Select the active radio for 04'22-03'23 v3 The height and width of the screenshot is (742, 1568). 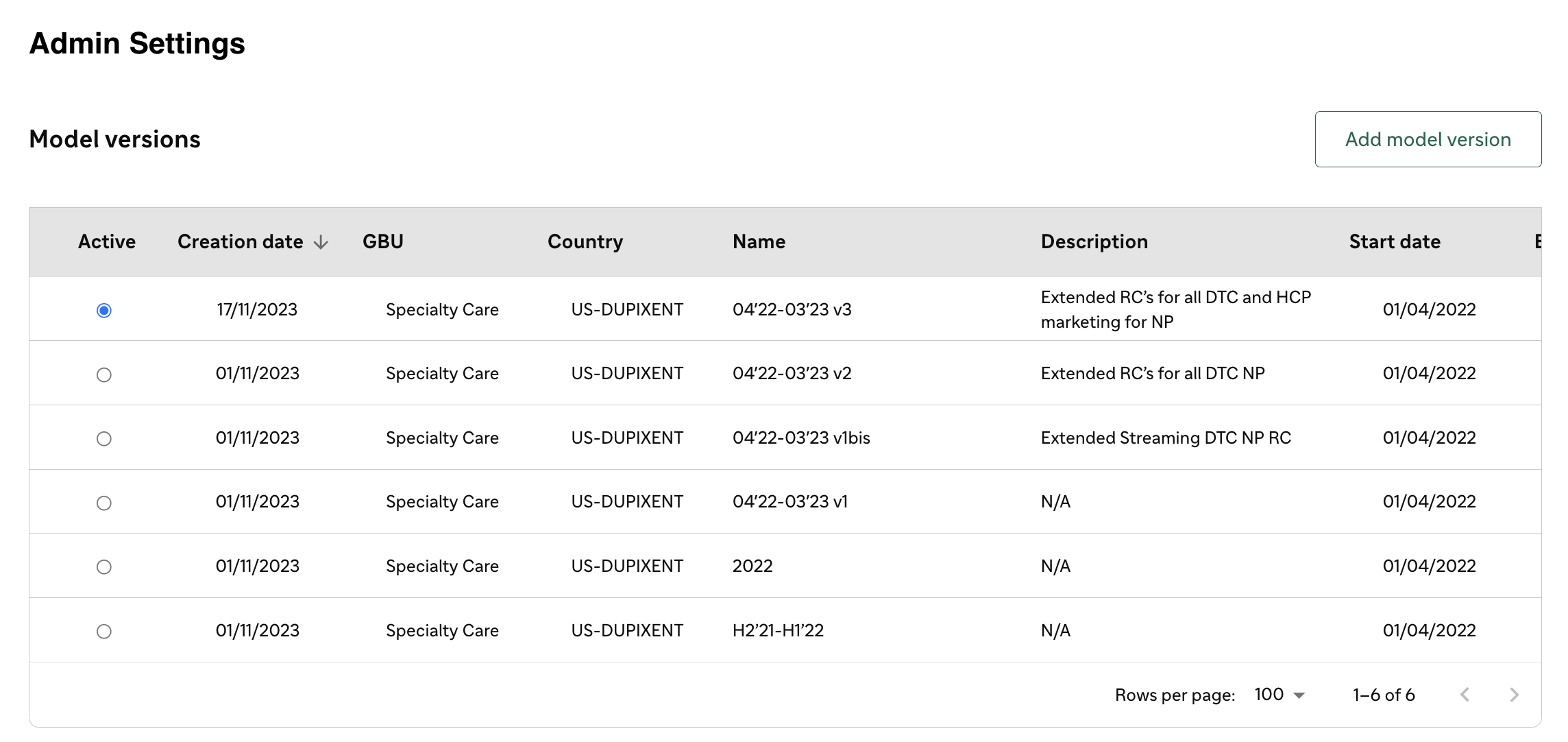[x=104, y=311]
